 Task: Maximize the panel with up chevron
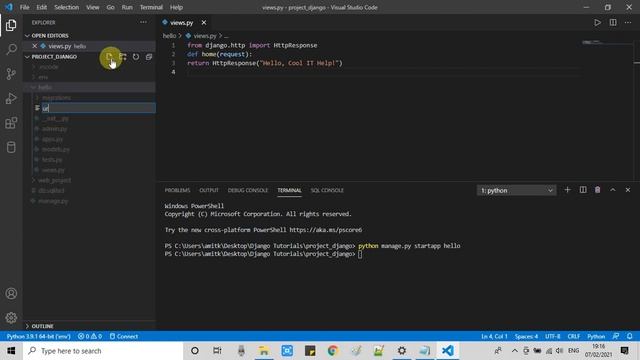click(x=613, y=190)
